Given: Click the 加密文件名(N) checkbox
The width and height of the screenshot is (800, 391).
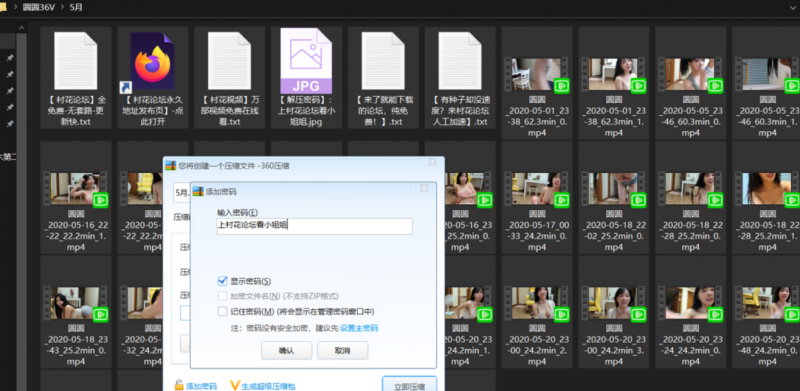Looking at the screenshot, I should (x=222, y=296).
